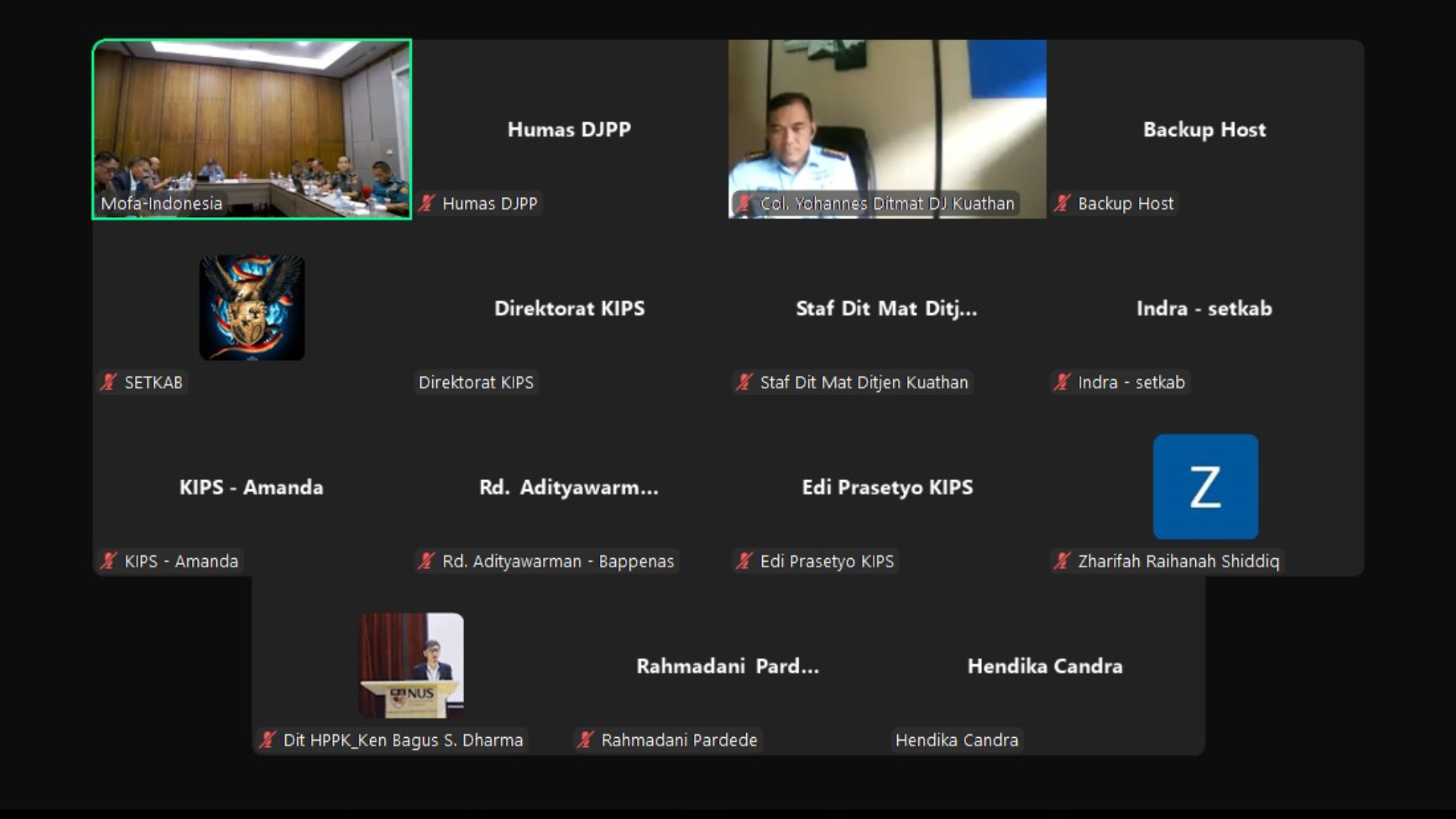
Task: Click the Staf Dit Mat Ditjen Kuathan label
Action: (x=864, y=382)
